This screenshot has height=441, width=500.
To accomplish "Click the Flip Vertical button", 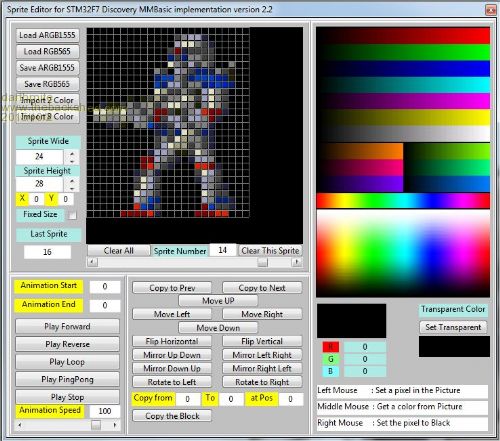I will tap(262, 341).
